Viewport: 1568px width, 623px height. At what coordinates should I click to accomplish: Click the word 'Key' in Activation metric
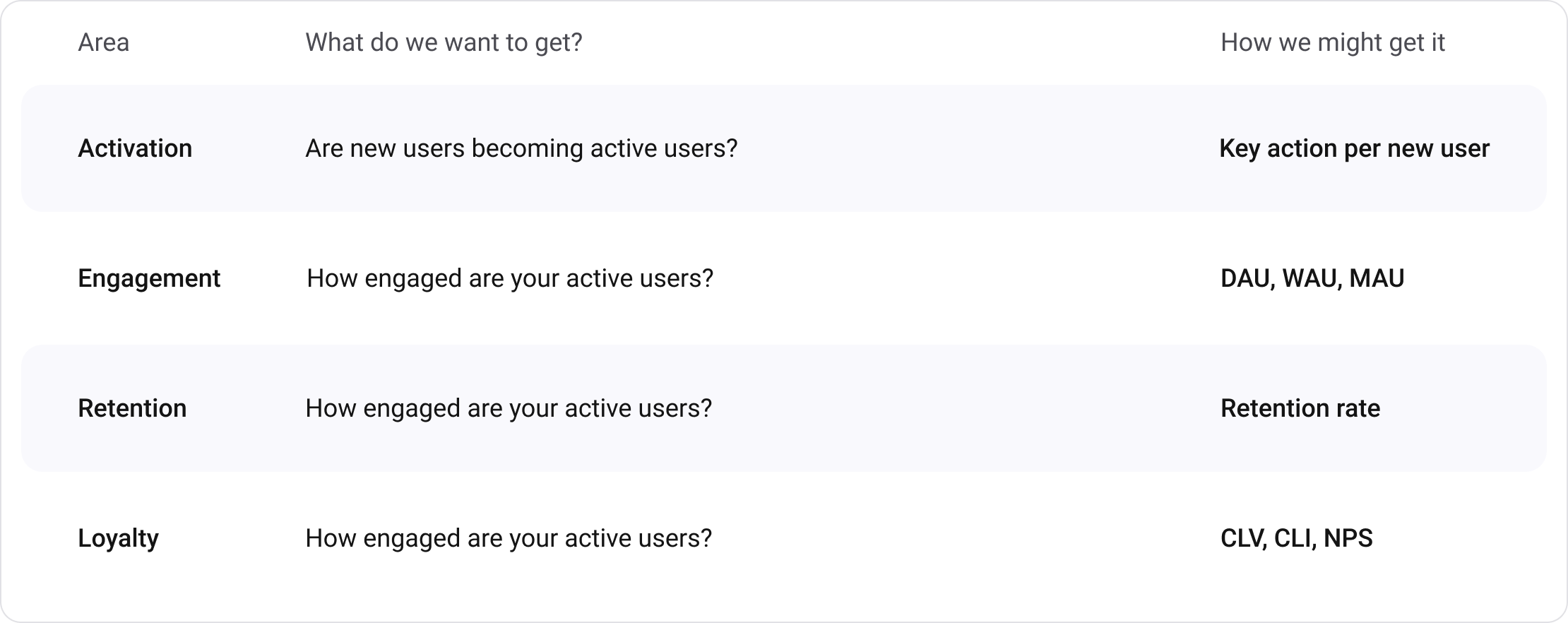[x=1240, y=148]
